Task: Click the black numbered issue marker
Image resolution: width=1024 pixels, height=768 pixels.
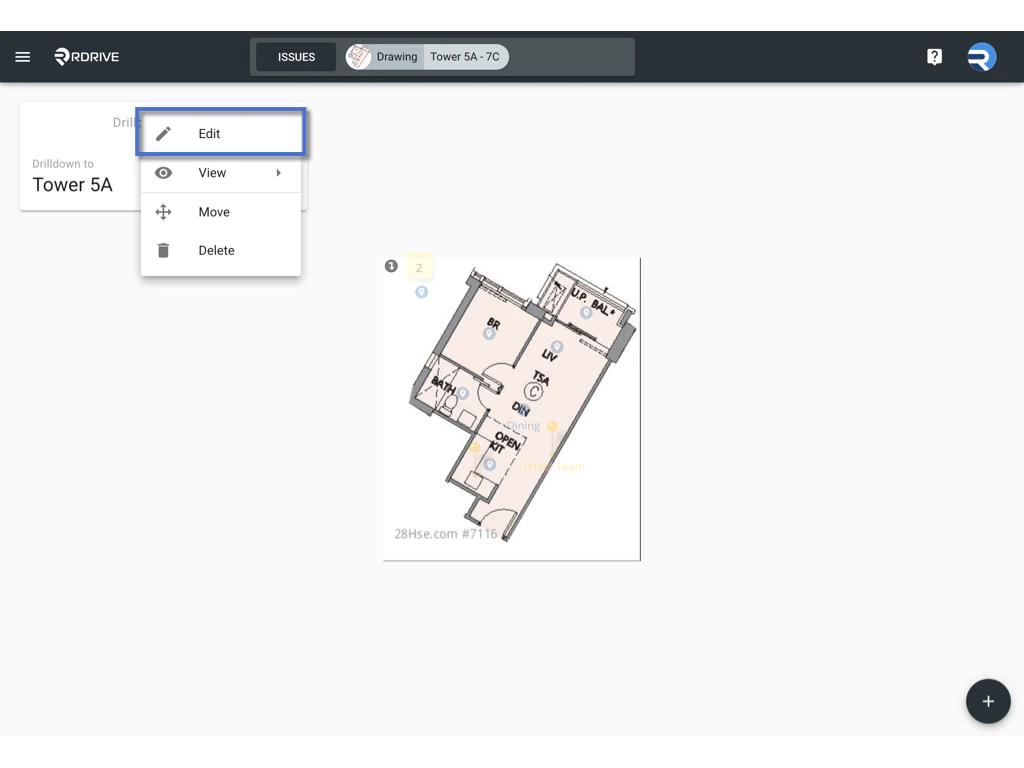Action: click(x=392, y=266)
